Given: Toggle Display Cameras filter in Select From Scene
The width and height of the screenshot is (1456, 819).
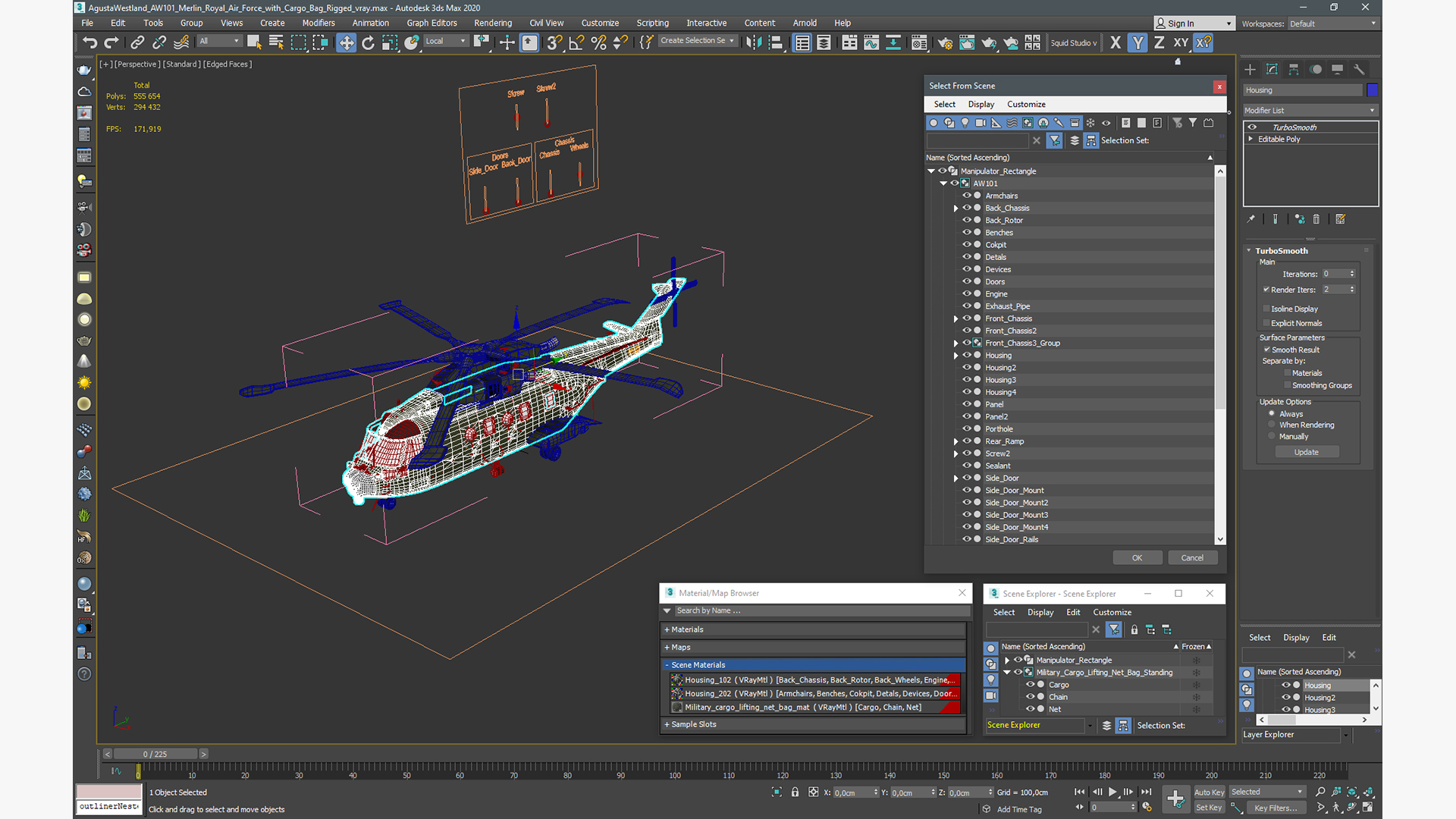Looking at the screenshot, I should pyautogui.click(x=981, y=123).
